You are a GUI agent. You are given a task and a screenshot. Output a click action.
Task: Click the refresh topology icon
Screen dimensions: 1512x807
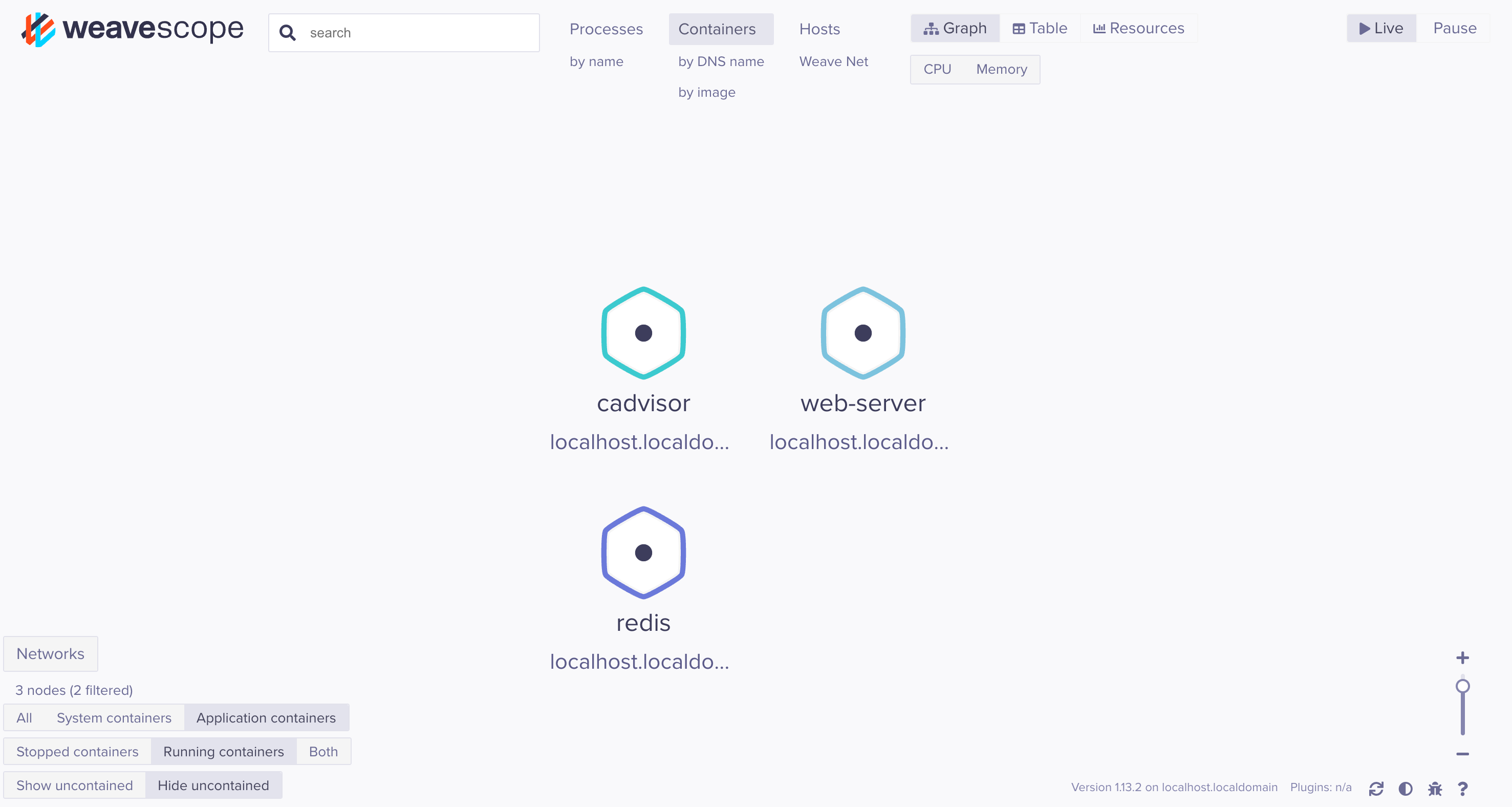tap(1376, 789)
